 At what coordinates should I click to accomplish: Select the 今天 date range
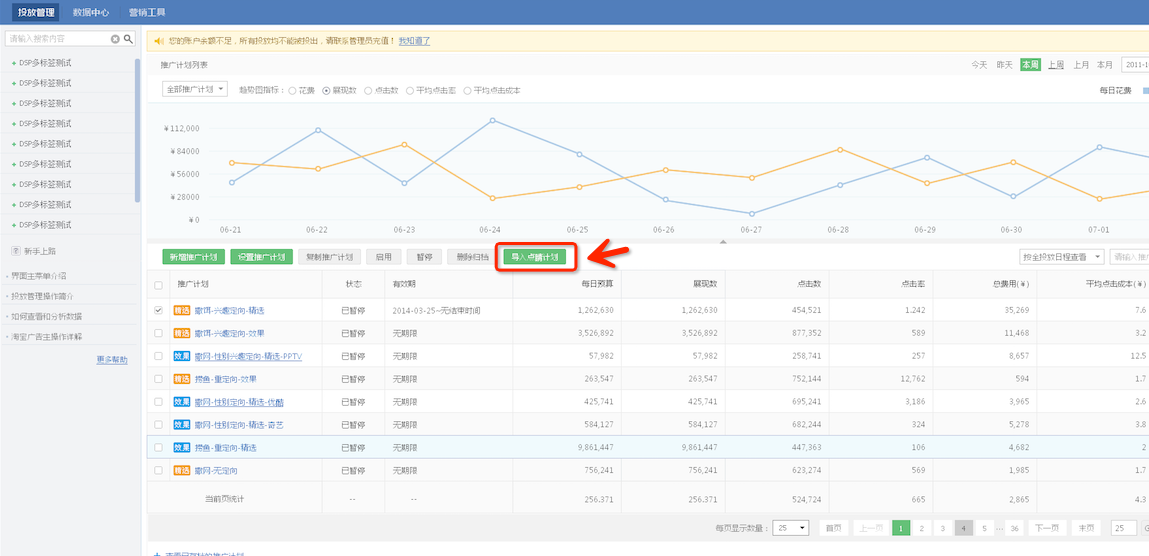pyautogui.click(x=980, y=65)
